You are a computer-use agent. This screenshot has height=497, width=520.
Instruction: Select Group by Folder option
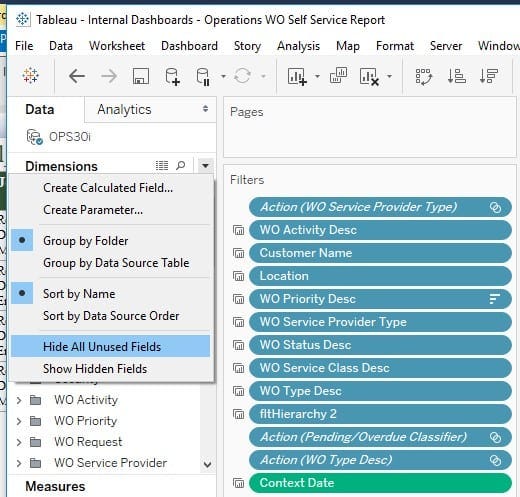point(111,241)
